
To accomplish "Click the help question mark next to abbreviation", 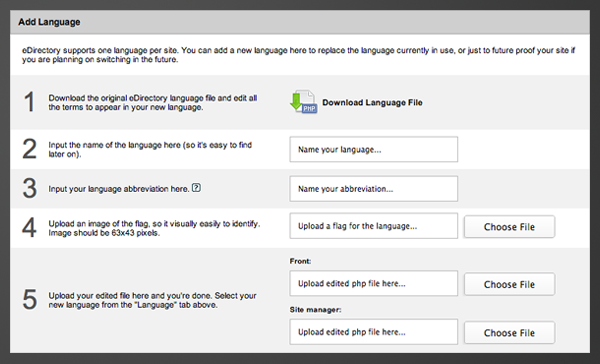I will pos(196,188).
